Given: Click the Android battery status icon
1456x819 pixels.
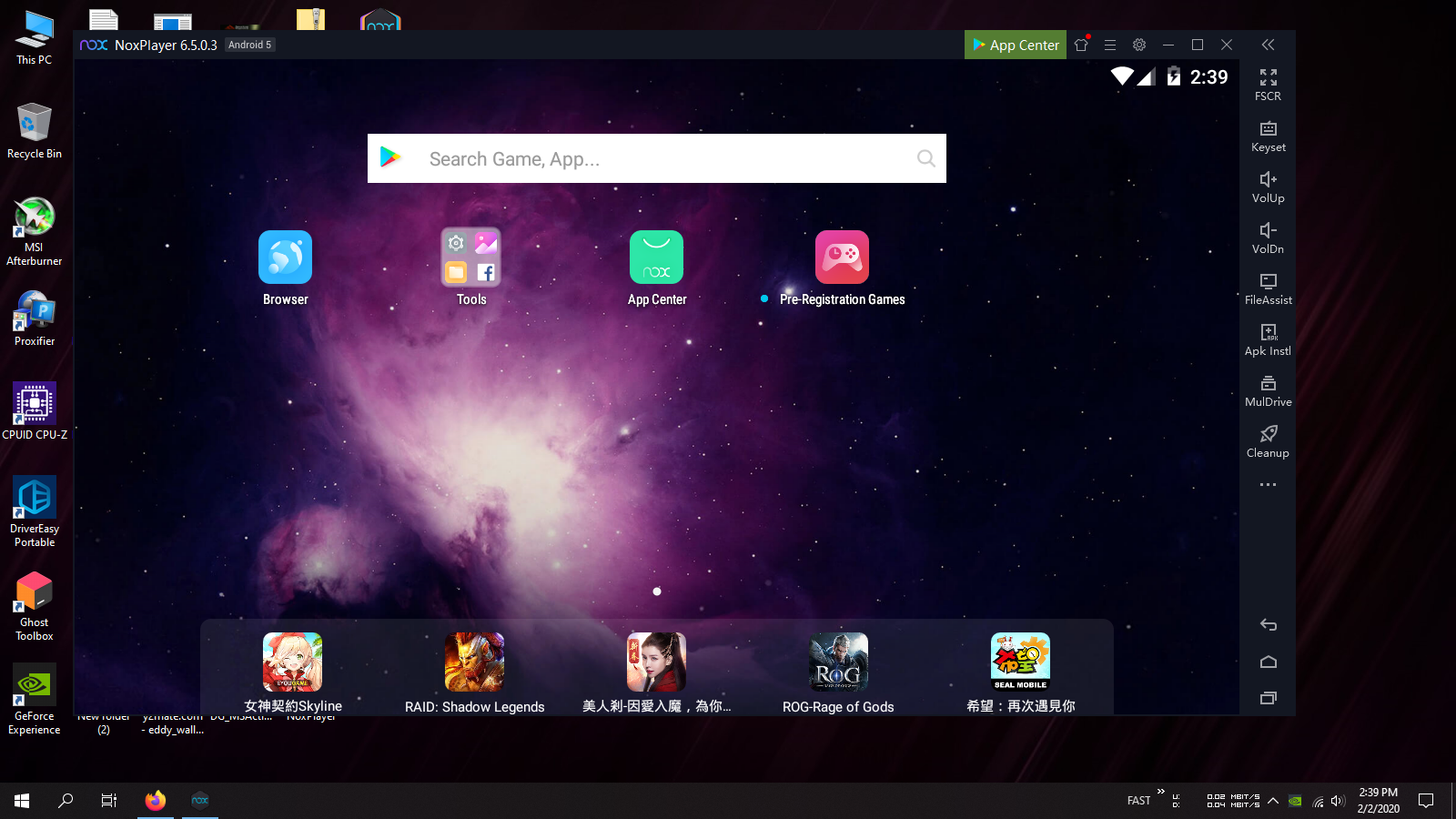Looking at the screenshot, I should pos(1174,76).
